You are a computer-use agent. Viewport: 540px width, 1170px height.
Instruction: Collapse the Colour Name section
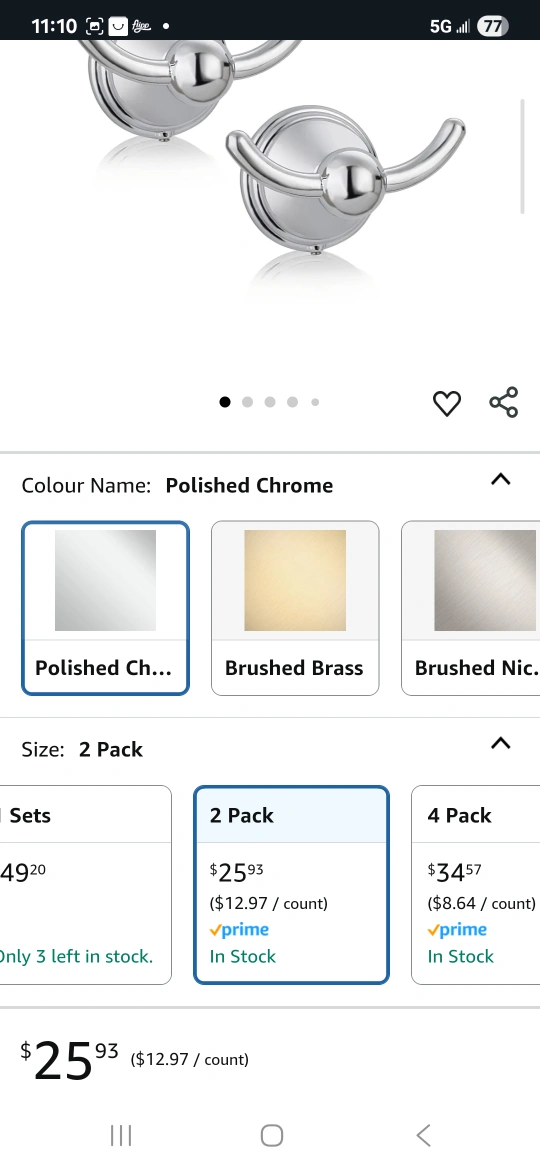point(500,480)
